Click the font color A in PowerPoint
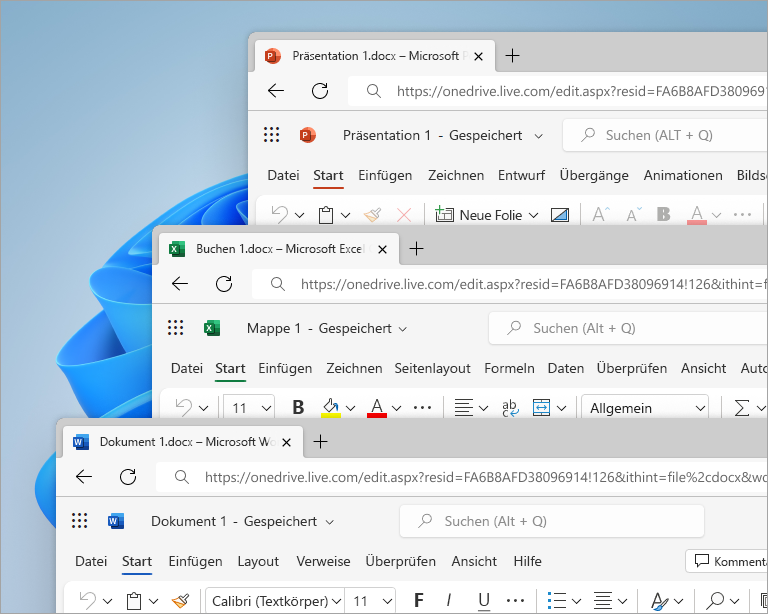Viewport: 768px width, 614px height. click(696, 214)
